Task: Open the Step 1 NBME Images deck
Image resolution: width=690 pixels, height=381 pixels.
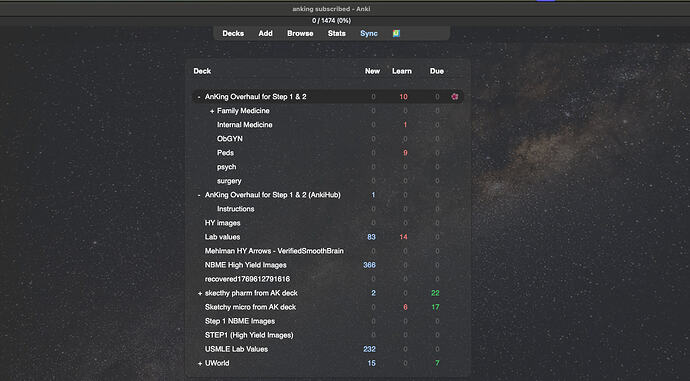Action: coord(240,321)
